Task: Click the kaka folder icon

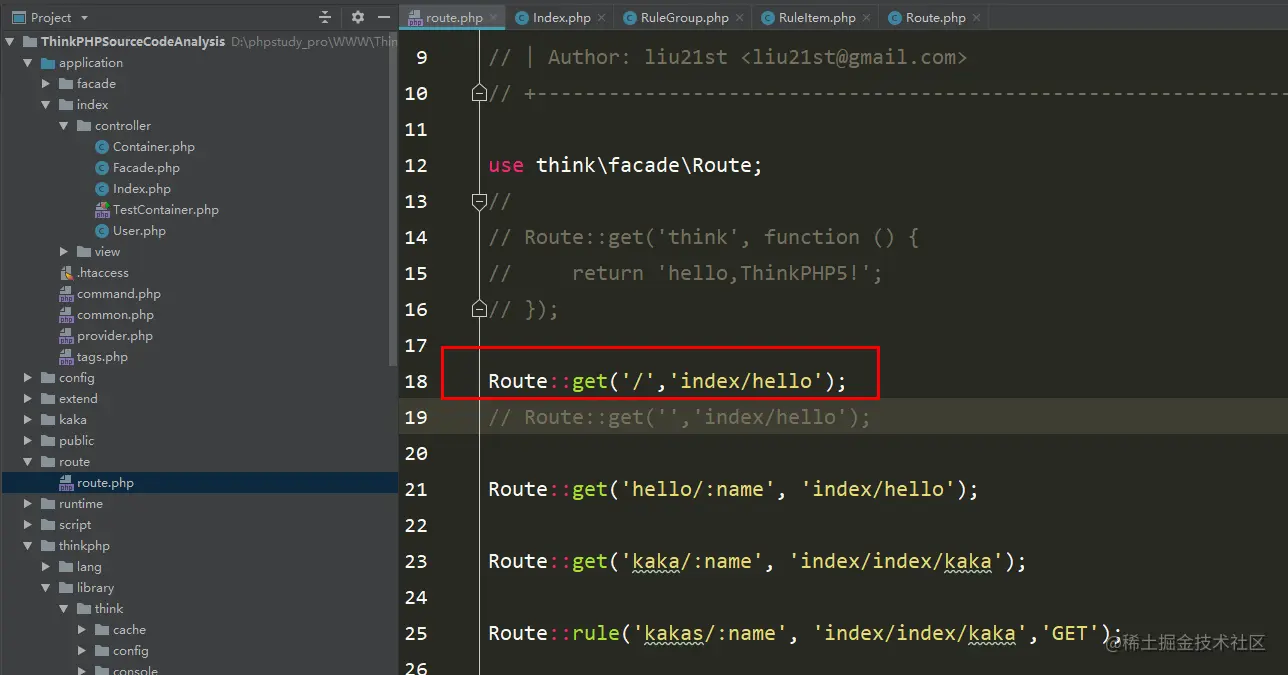Action: coord(48,420)
